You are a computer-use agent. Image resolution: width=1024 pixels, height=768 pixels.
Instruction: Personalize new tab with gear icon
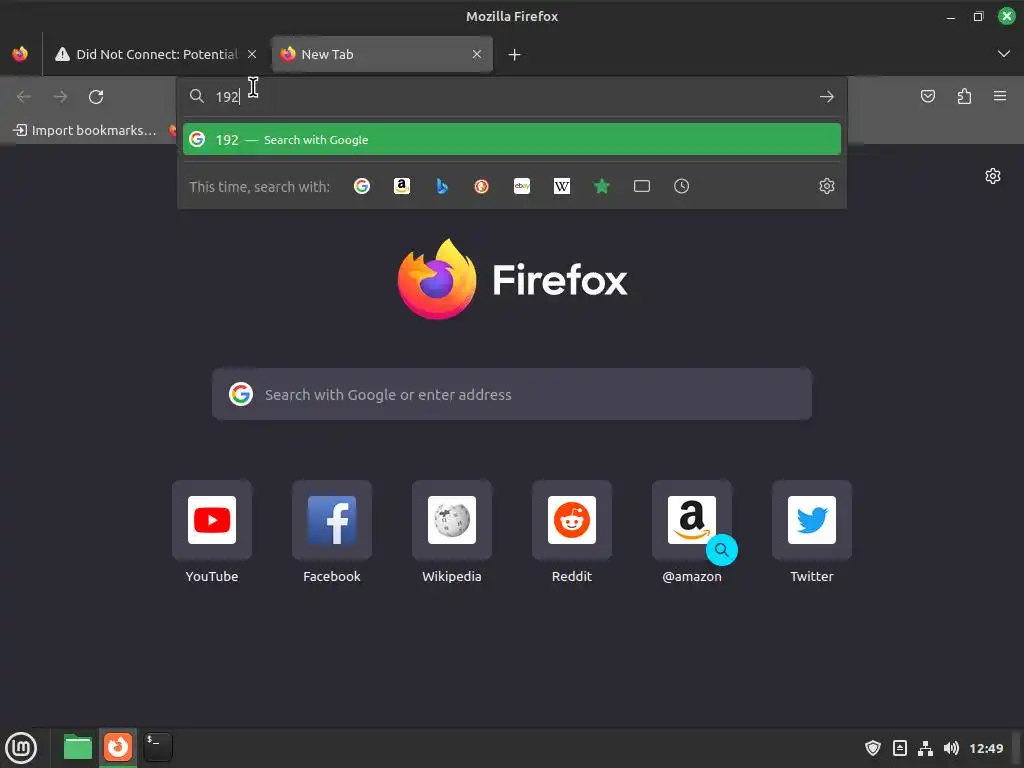point(993,176)
